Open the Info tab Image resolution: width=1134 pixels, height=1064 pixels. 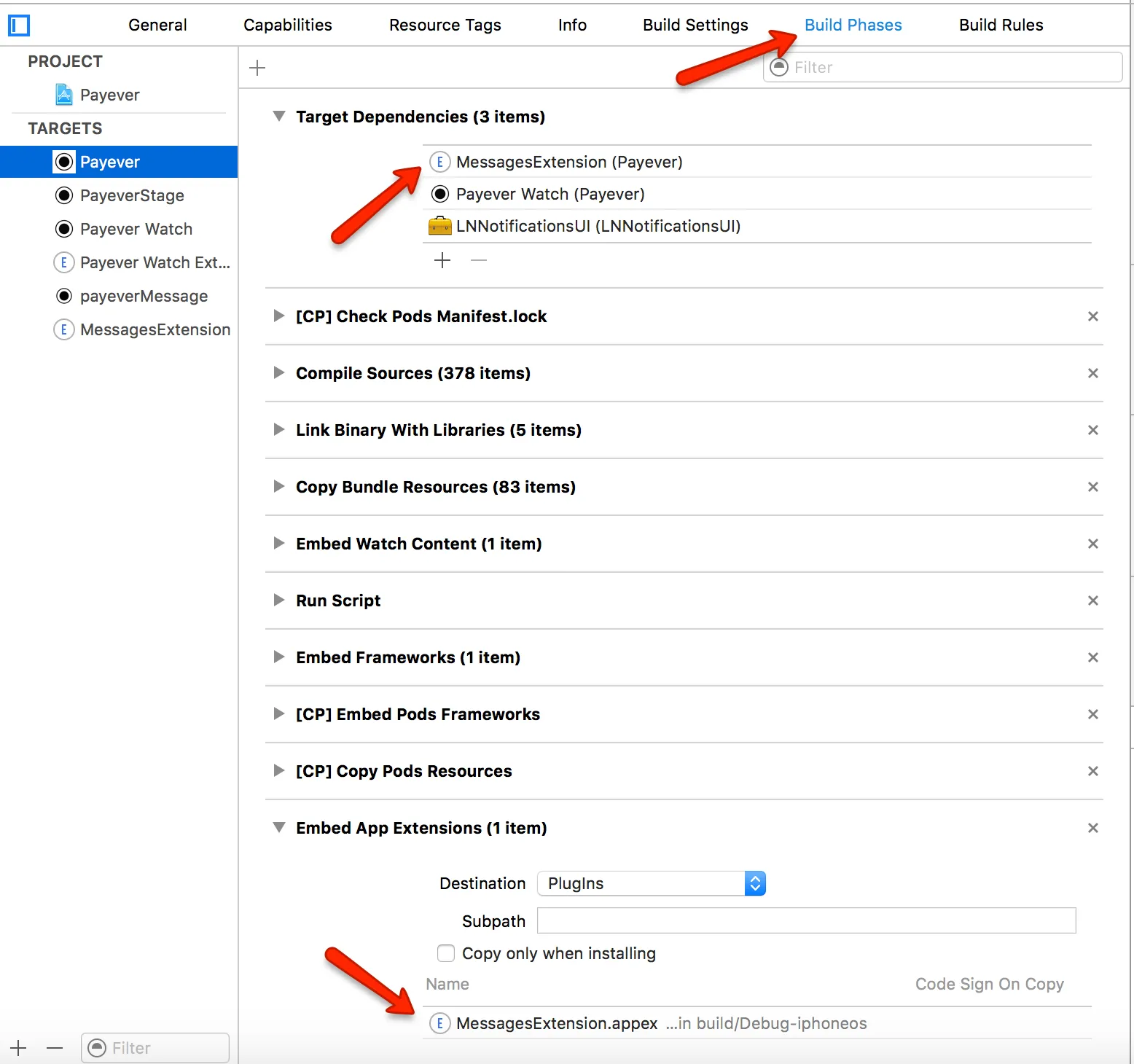point(572,25)
